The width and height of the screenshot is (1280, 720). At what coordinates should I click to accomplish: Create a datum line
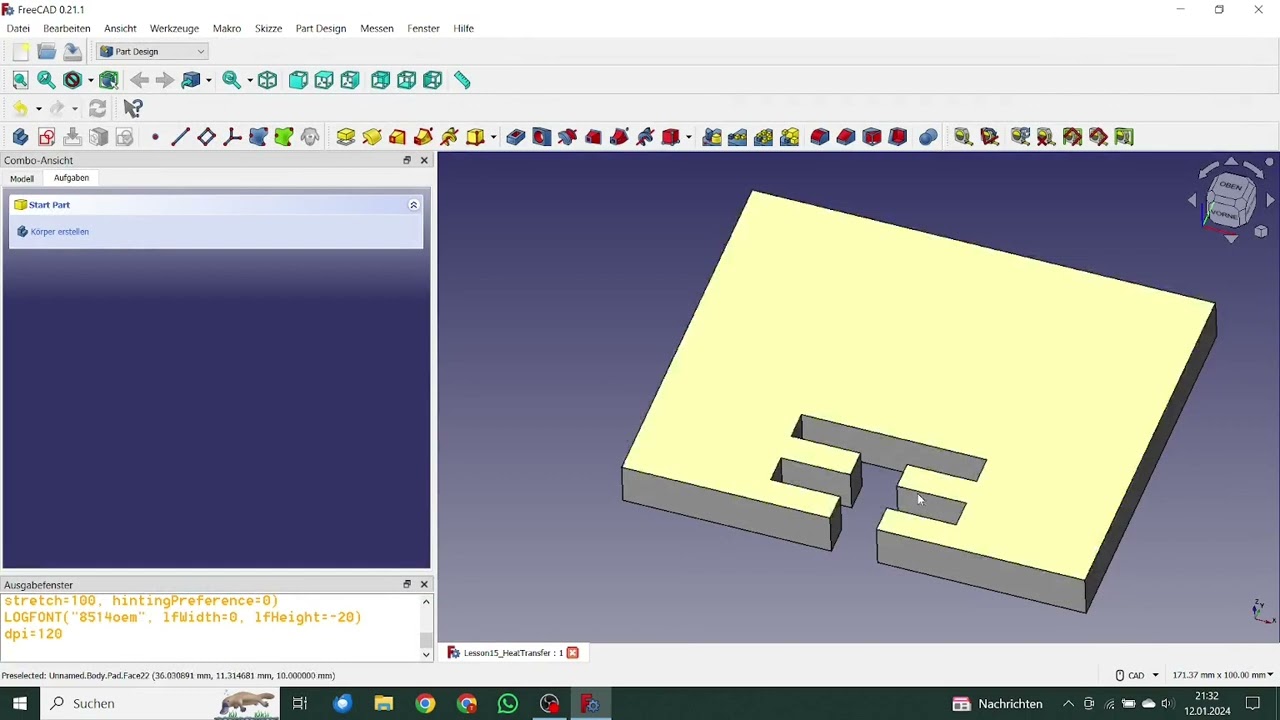tap(180, 137)
